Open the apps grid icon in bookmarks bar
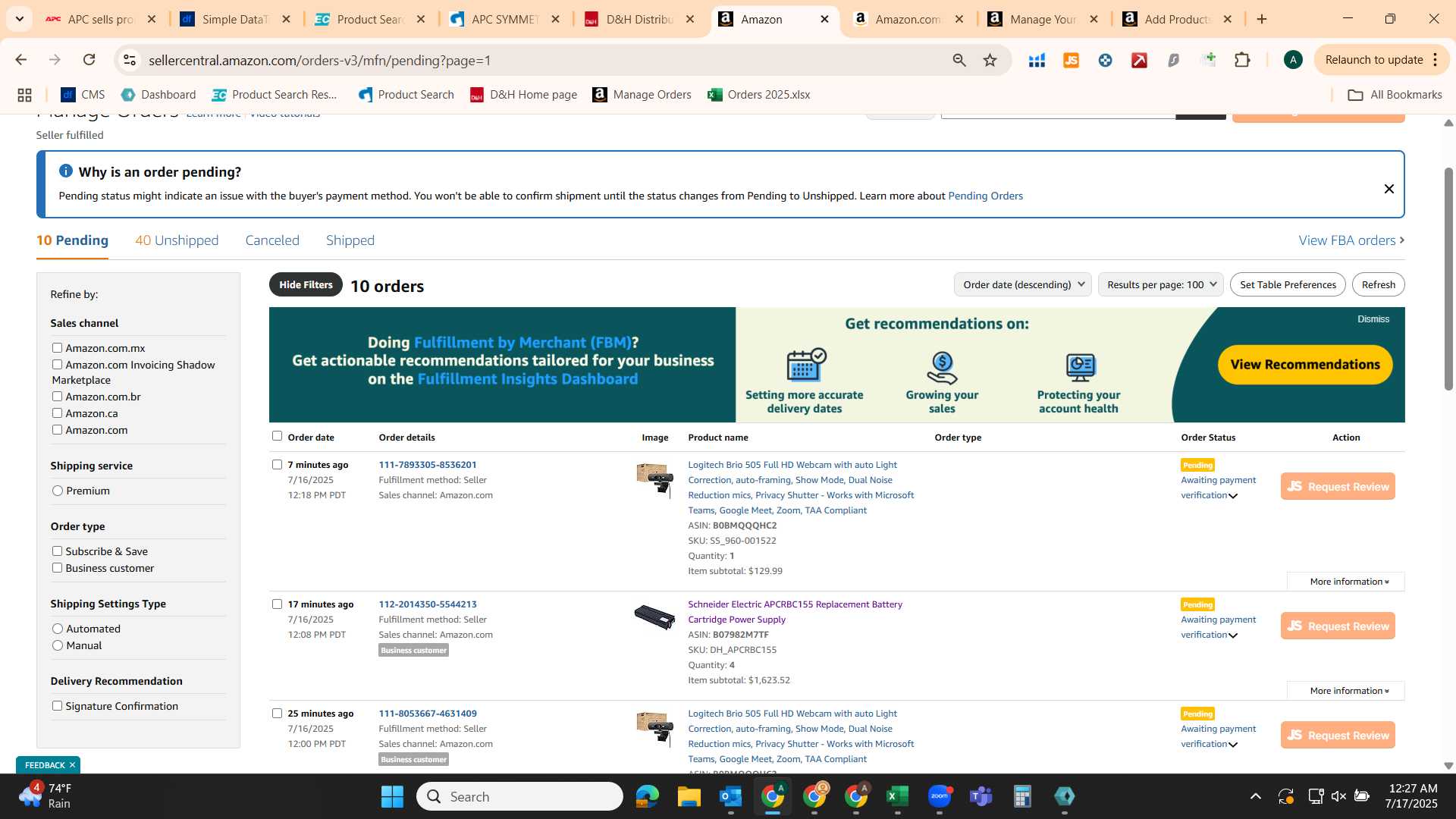This screenshot has height=819, width=1456. point(24,95)
